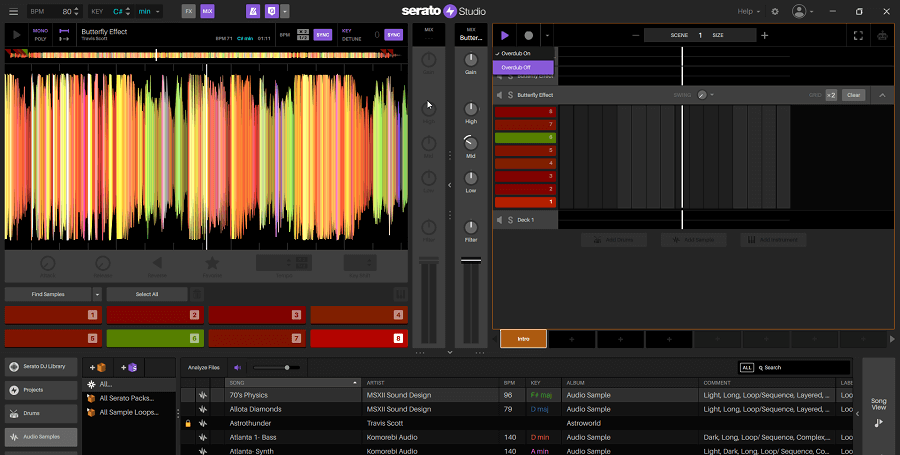Open the Swing dropdown arrow
900x455 pixels.
[712, 95]
